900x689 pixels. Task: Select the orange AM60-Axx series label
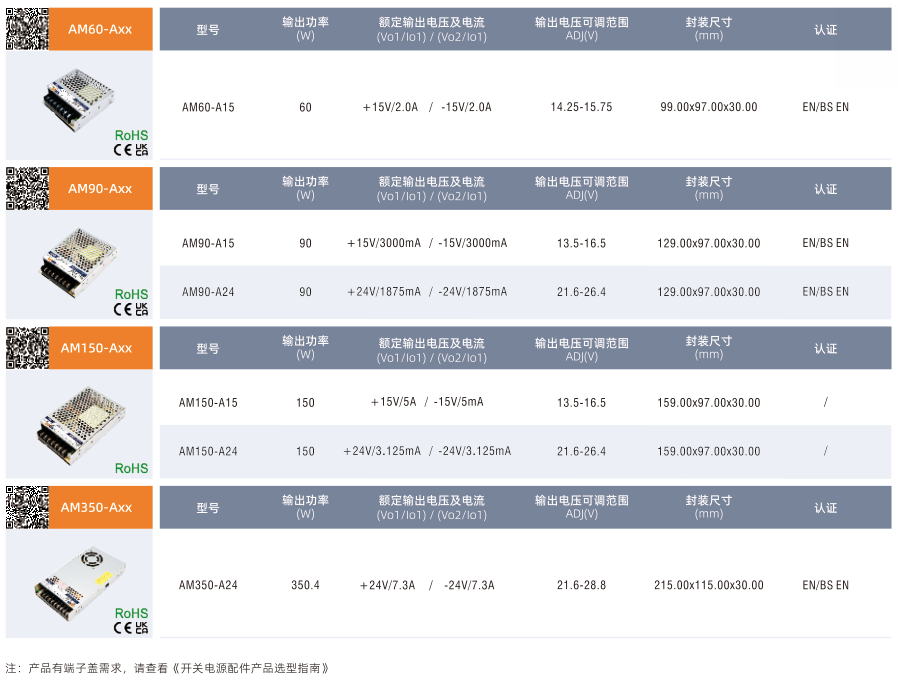(x=100, y=29)
